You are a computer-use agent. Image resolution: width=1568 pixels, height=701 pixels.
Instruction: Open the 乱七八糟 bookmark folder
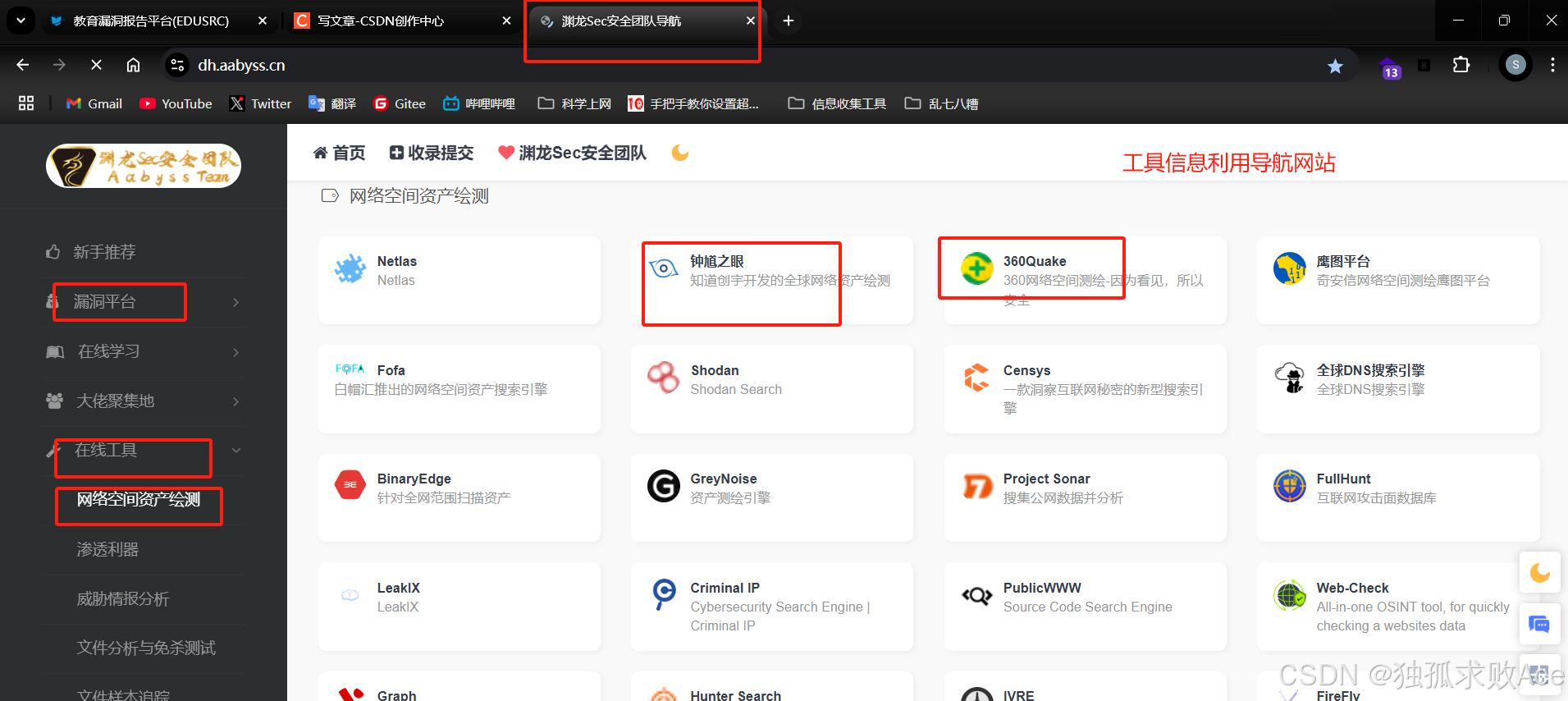click(941, 103)
